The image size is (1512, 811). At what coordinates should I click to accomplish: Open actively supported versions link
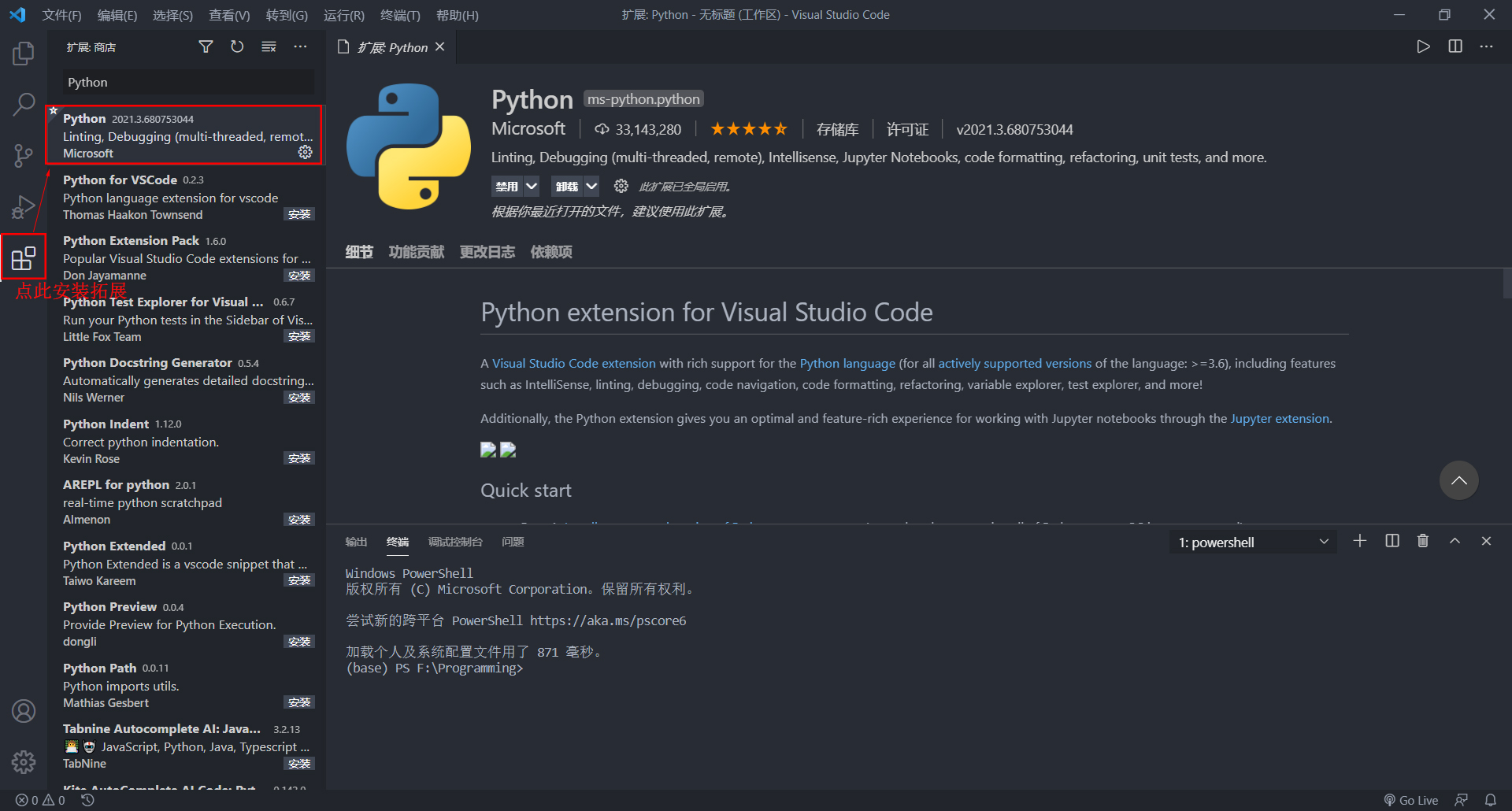(1014, 363)
